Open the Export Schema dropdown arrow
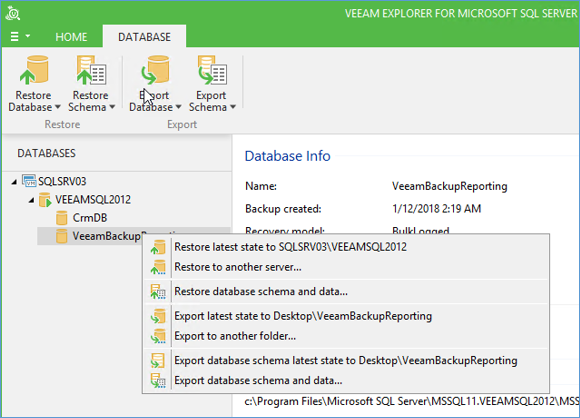 click(233, 107)
